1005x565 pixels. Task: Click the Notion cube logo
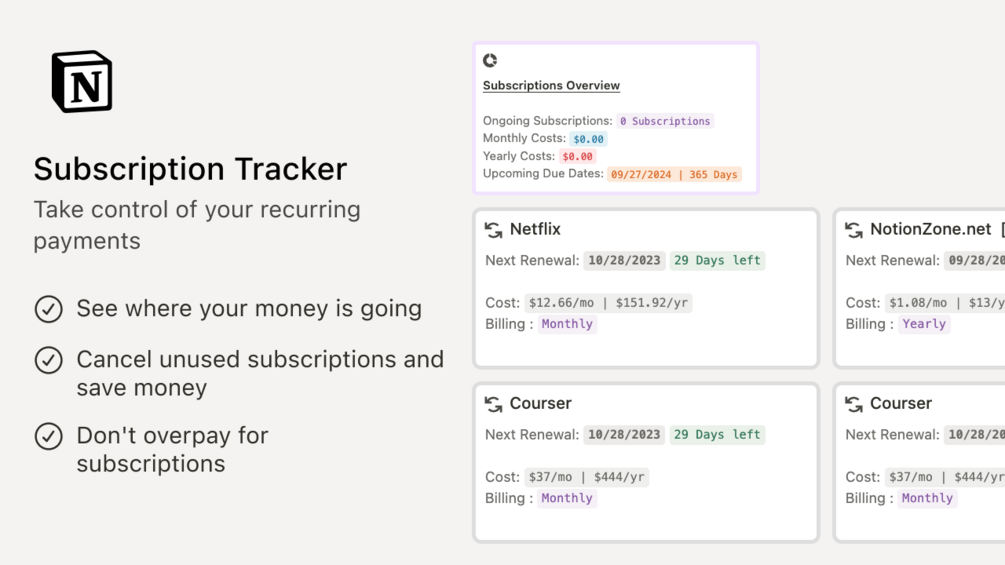(x=82, y=81)
